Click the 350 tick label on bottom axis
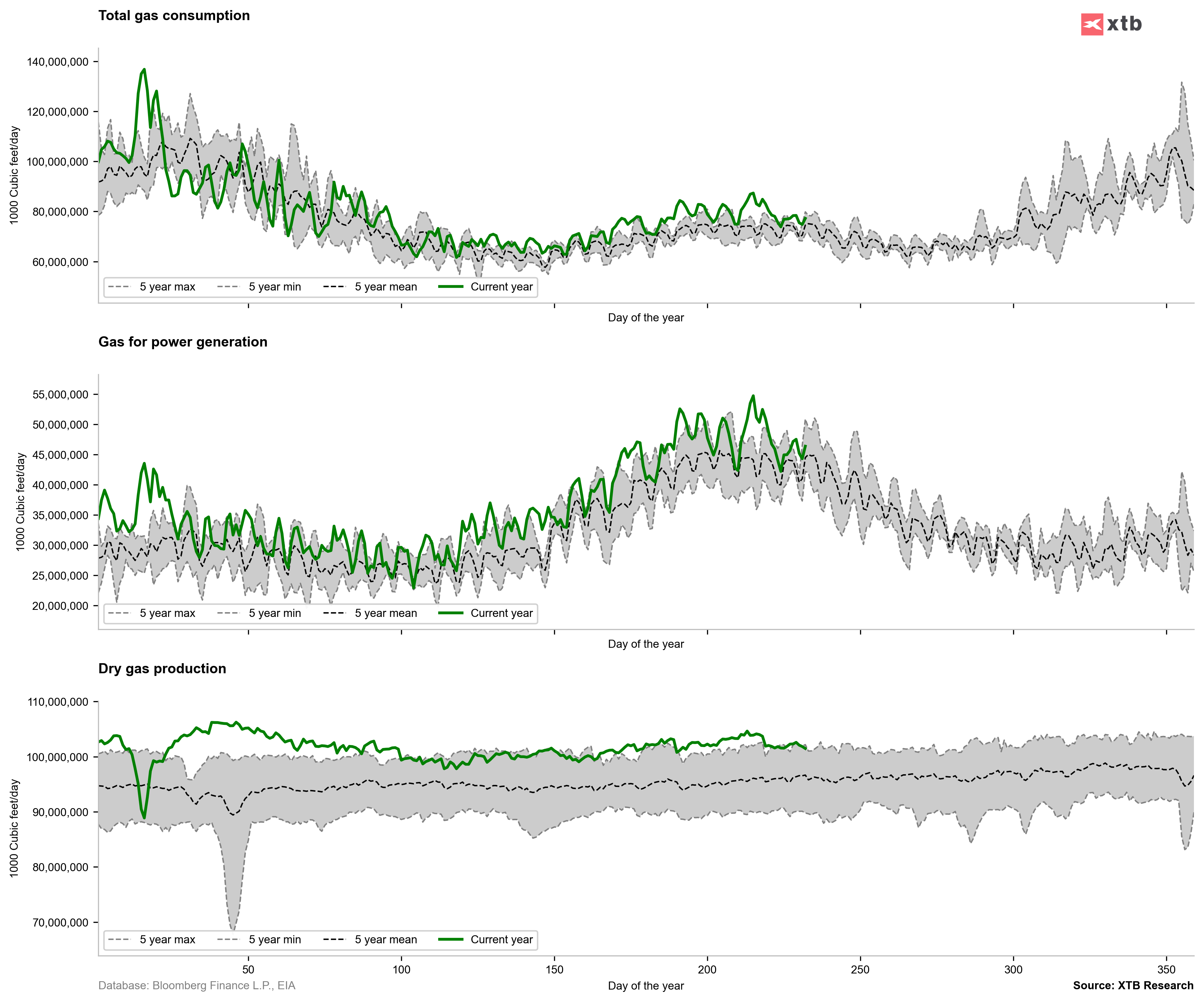1204x1002 pixels. [x=1166, y=969]
